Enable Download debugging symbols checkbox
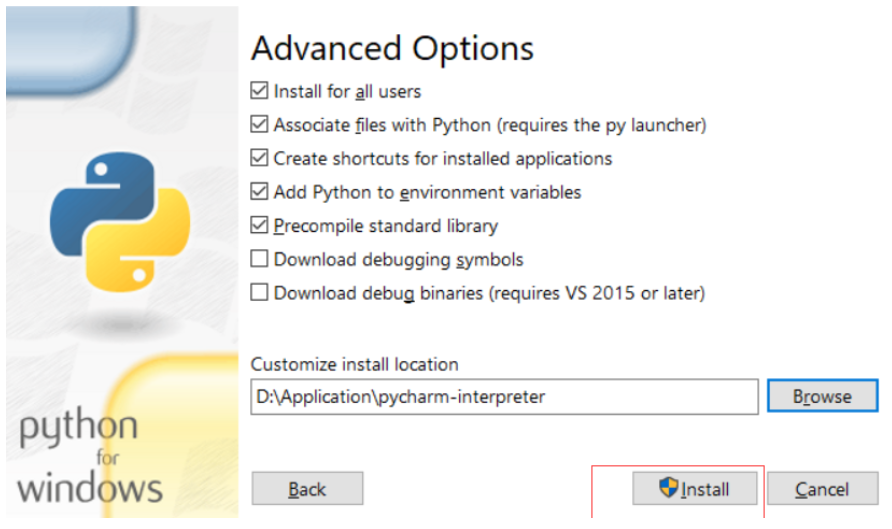Viewport: 892px width, 529px height. tap(259, 259)
